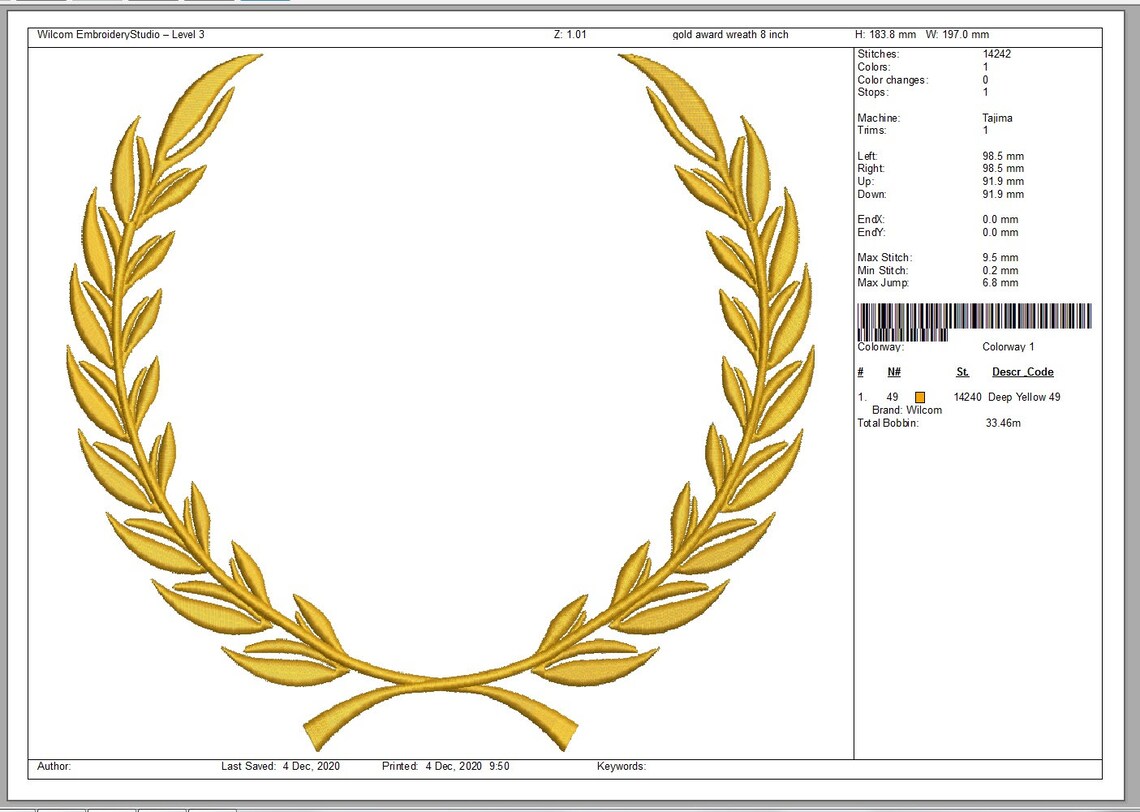Open the Colorway 1 selection
Image resolution: width=1140 pixels, height=812 pixels.
click(x=1005, y=346)
